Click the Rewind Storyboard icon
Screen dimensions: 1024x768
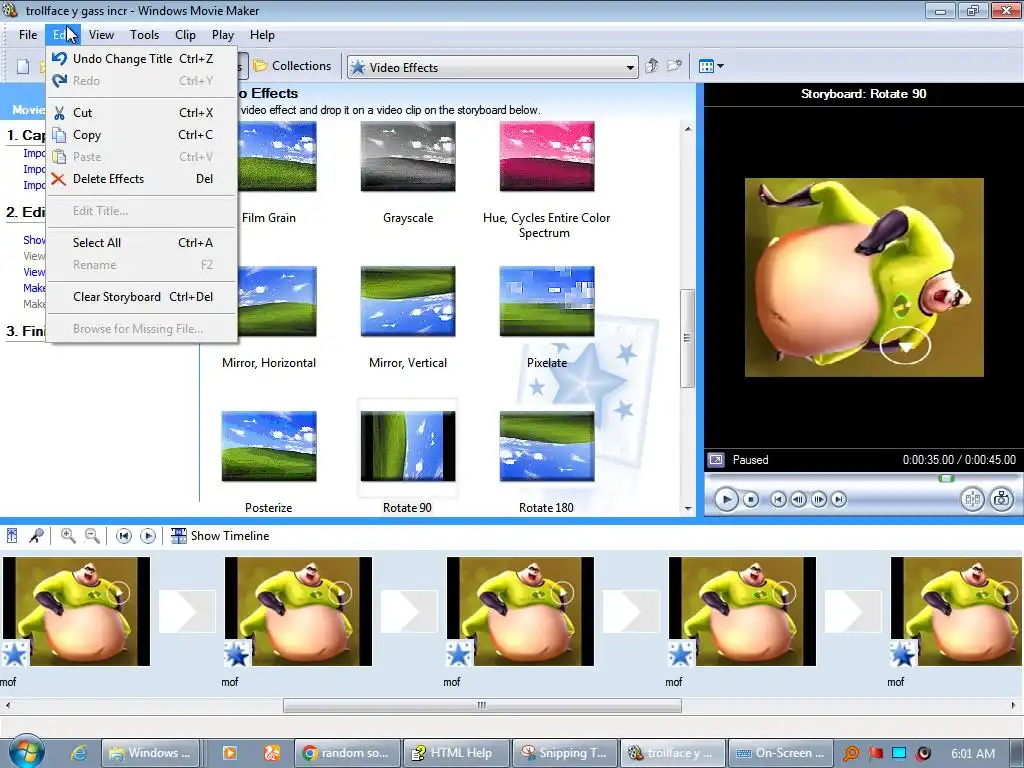click(123, 536)
